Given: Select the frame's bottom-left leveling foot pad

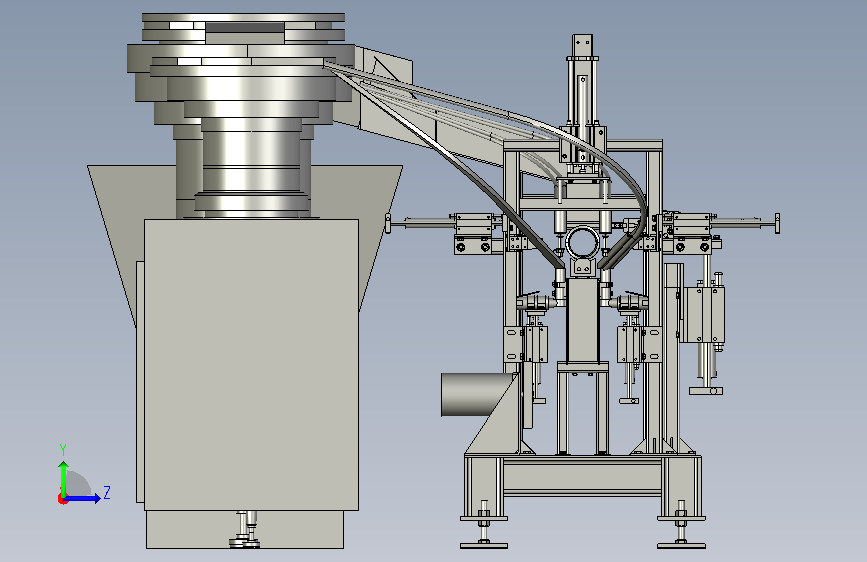Looking at the screenshot, I should tap(484, 546).
